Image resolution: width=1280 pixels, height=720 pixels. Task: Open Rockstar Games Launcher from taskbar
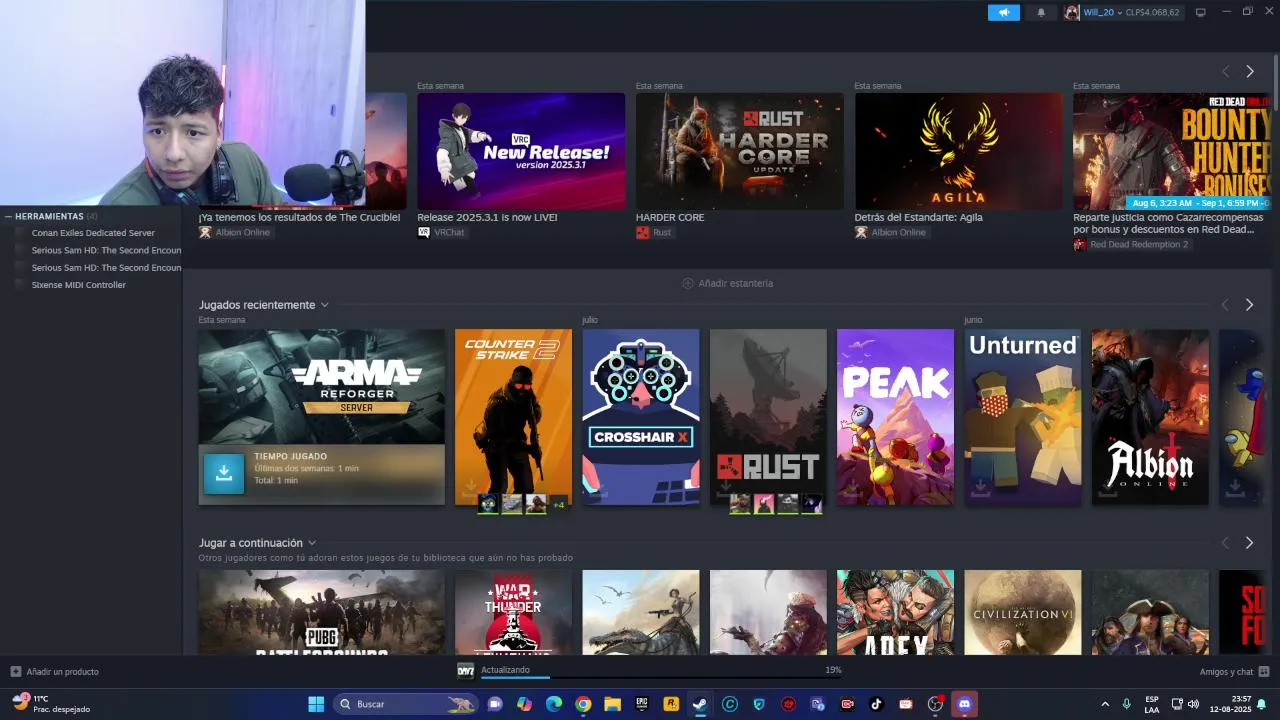671,704
